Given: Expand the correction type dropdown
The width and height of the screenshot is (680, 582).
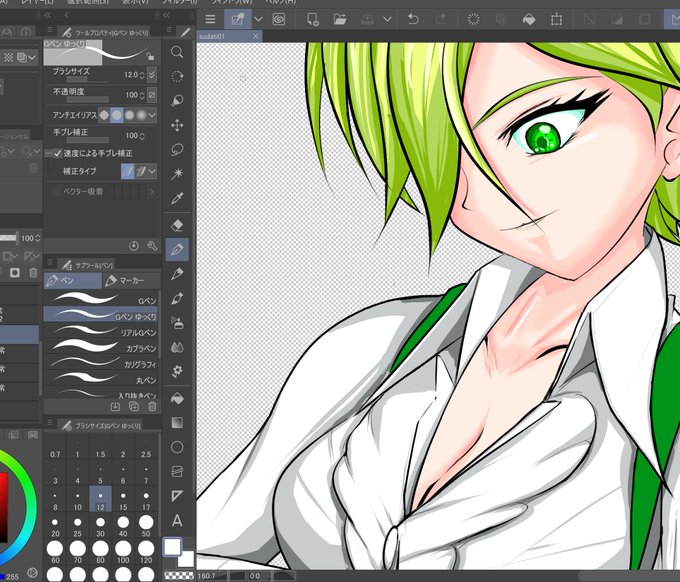Looking at the screenshot, I should coord(152,171).
